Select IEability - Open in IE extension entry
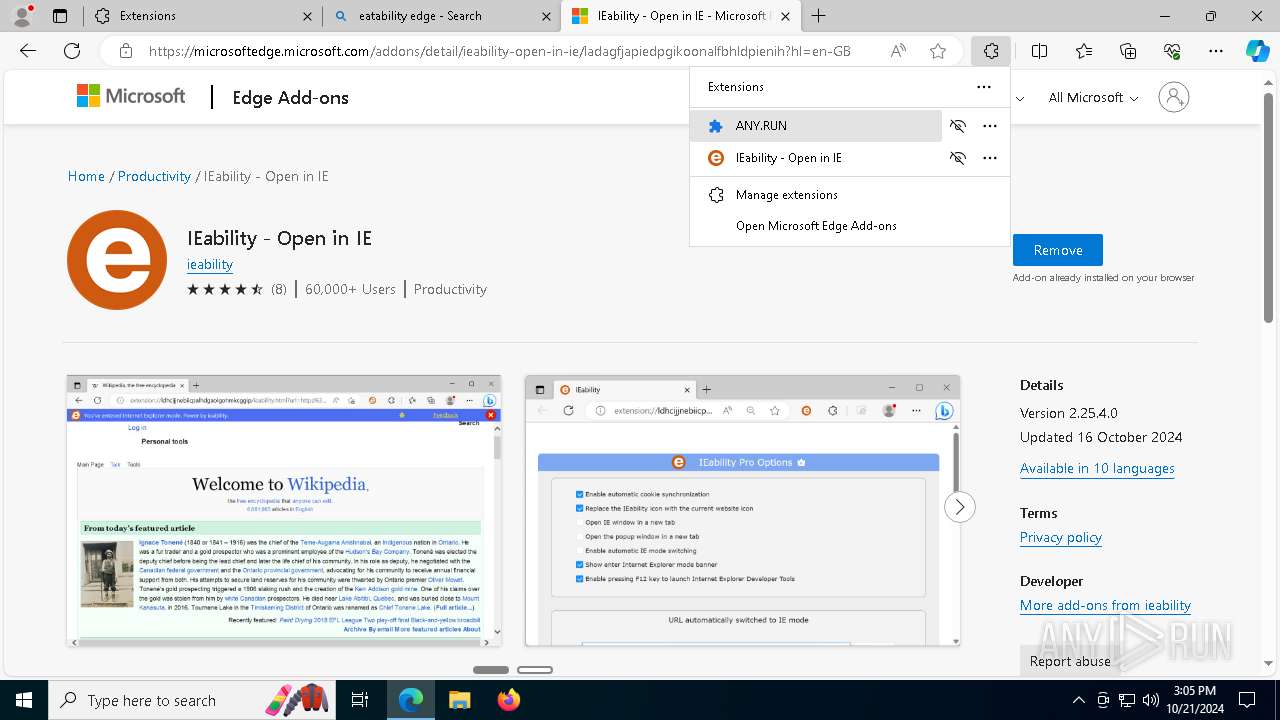 (816, 158)
